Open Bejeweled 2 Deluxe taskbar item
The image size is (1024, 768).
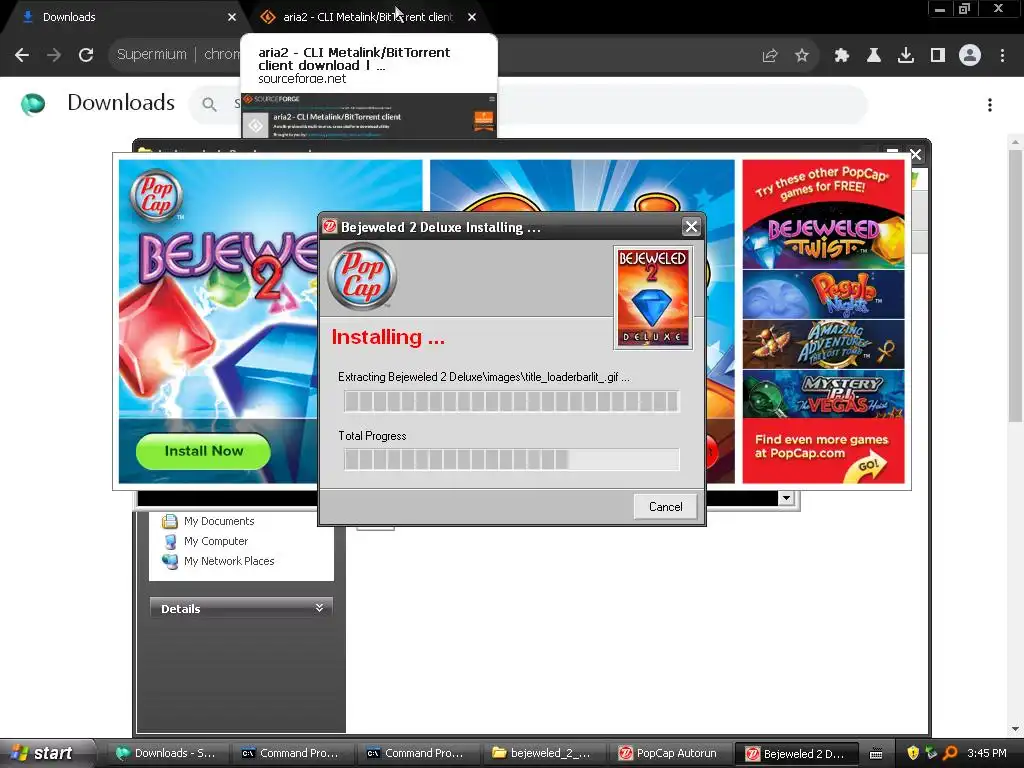tap(795, 754)
